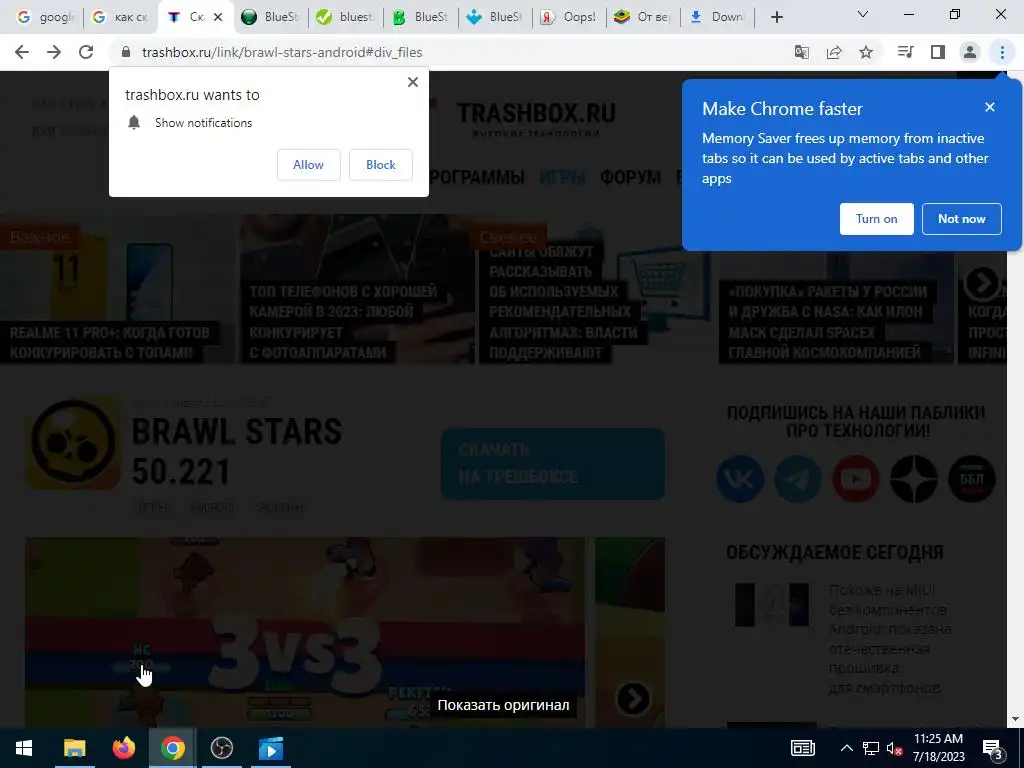1024x768 pixels.
Task: Launch Firefox from taskbar
Action: (x=123, y=748)
